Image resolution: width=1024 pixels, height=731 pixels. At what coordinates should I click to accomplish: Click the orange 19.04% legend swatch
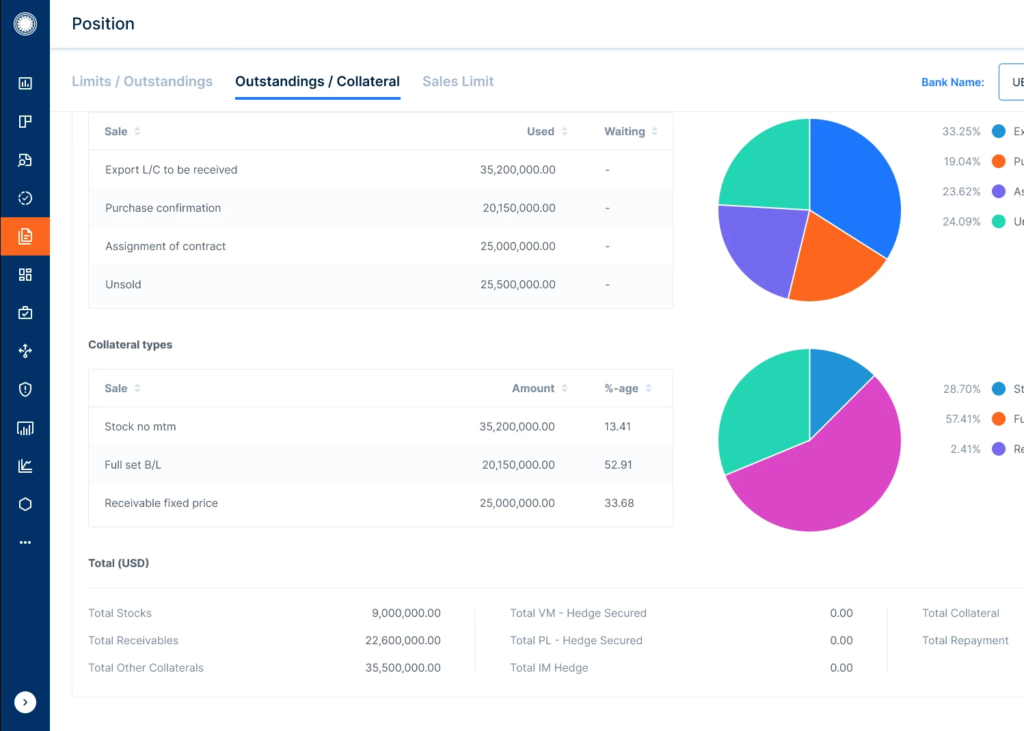click(x=998, y=161)
